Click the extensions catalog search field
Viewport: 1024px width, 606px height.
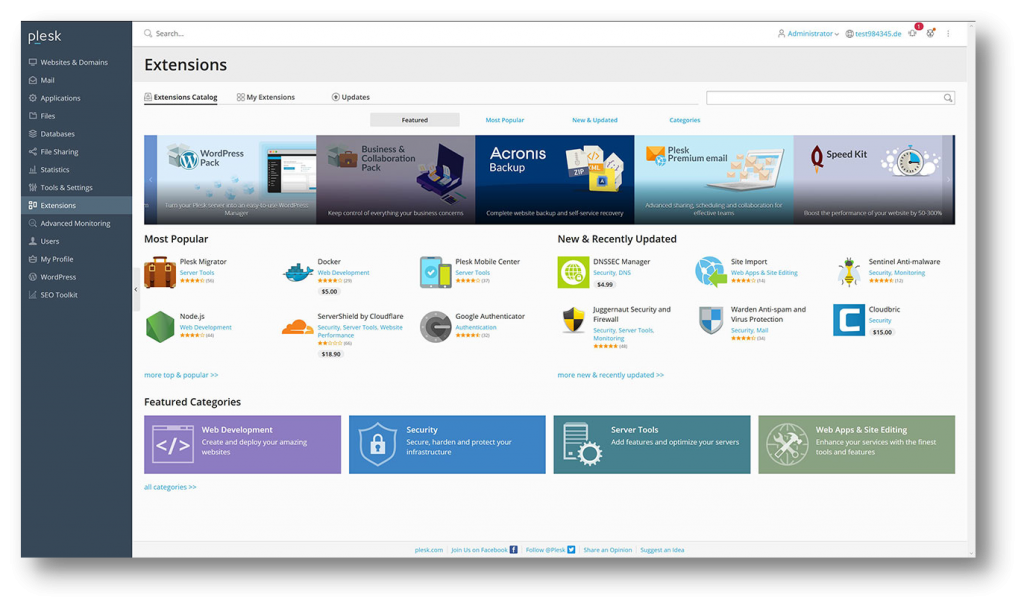(824, 98)
